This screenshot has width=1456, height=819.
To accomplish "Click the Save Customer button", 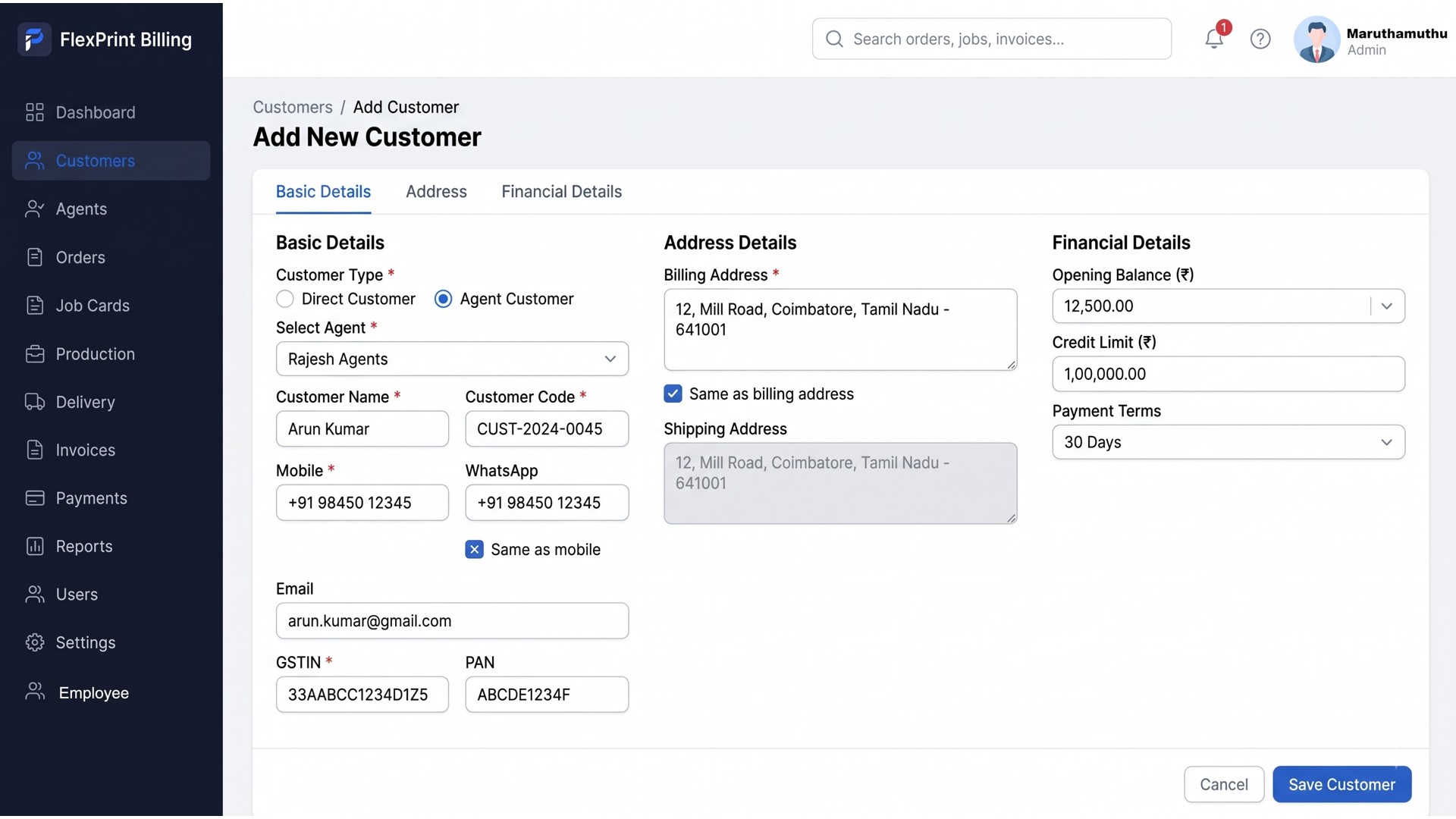I will (1341, 784).
